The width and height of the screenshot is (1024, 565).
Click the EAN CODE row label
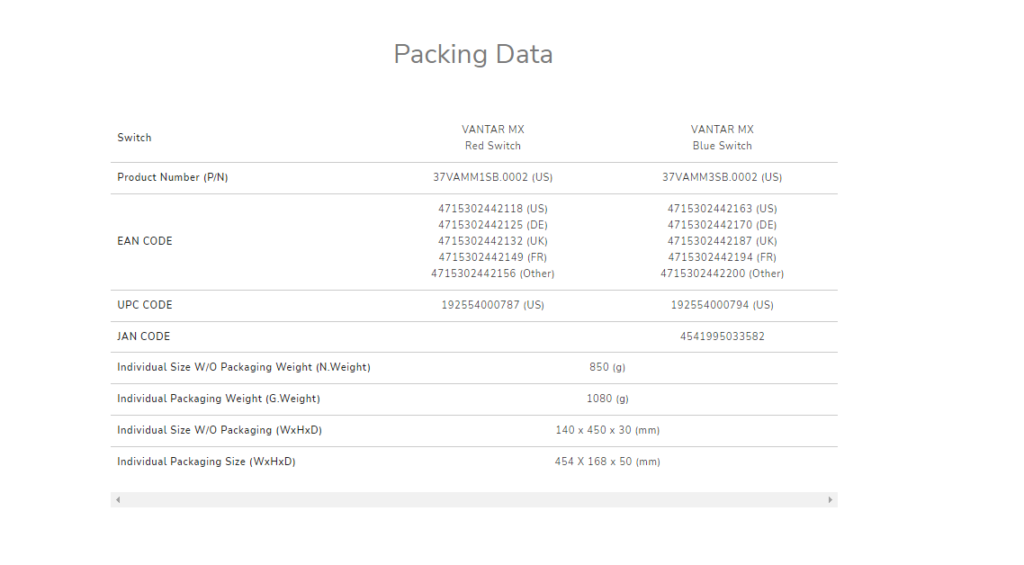pos(145,241)
